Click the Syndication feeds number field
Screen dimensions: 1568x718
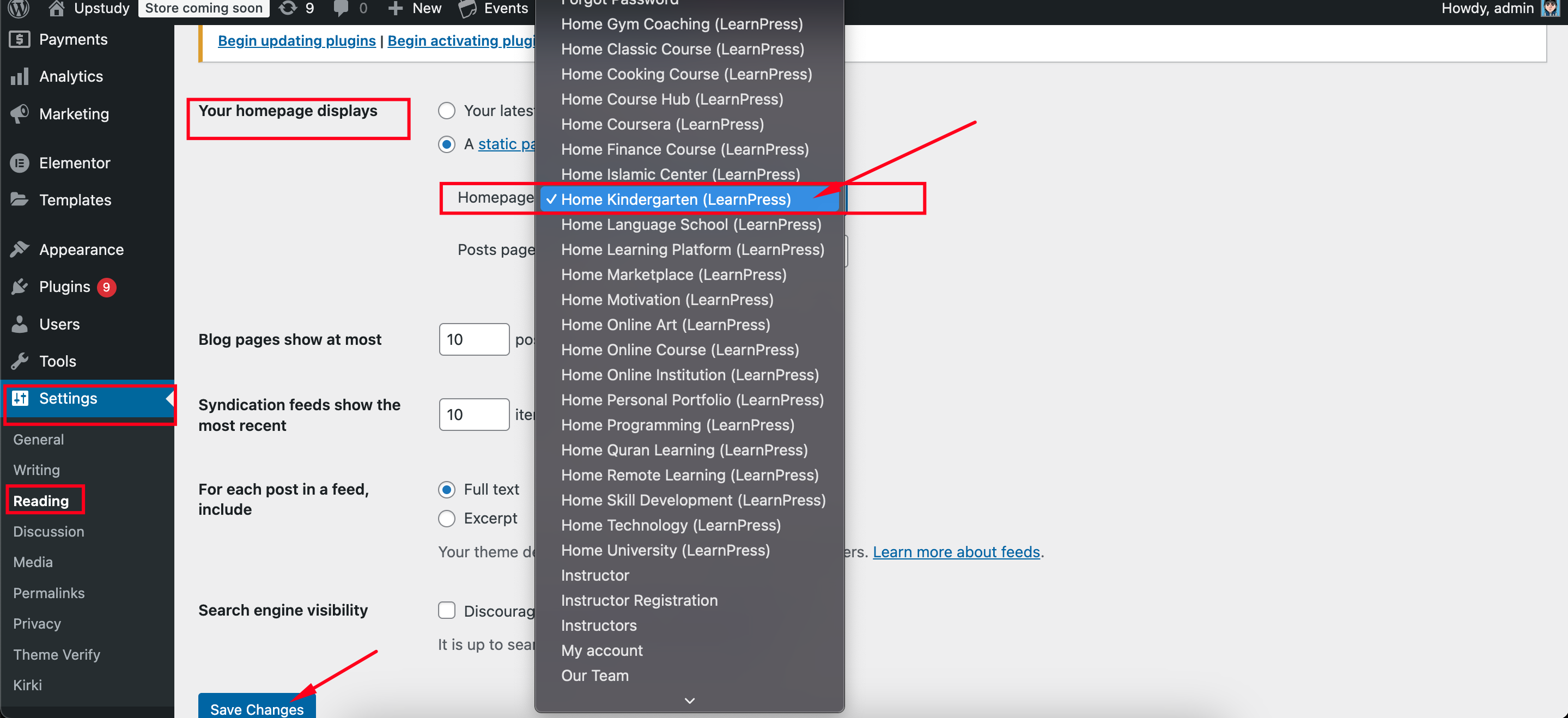pyautogui.click(x=474, y=415)
